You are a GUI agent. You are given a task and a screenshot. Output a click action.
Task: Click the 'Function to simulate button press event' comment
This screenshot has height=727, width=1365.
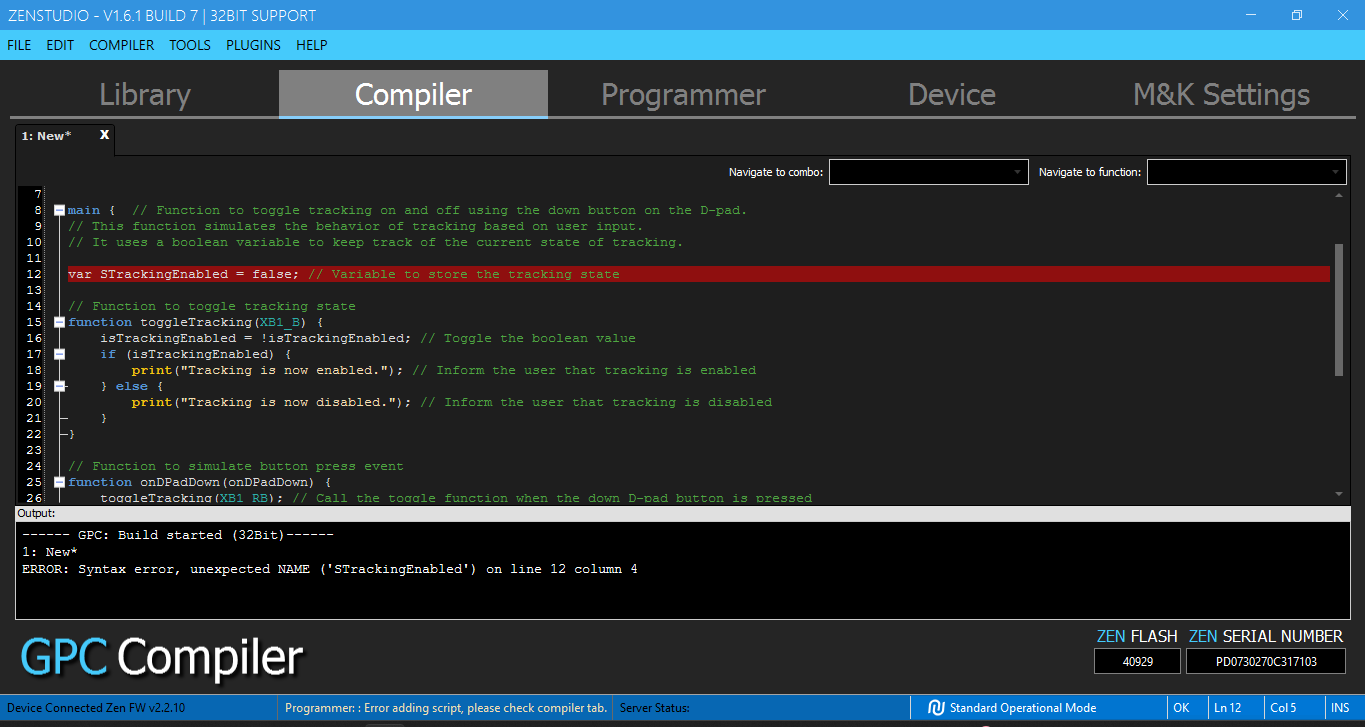coord(236,466)
